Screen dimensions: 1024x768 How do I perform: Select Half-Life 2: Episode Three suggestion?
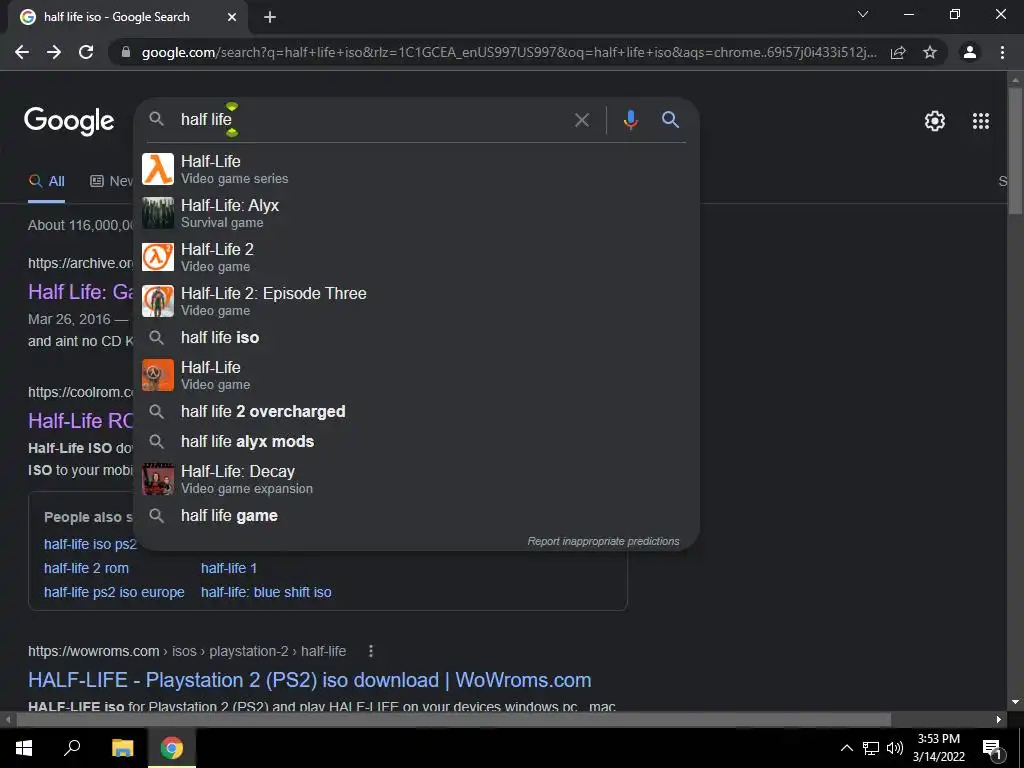coord(416,301)
